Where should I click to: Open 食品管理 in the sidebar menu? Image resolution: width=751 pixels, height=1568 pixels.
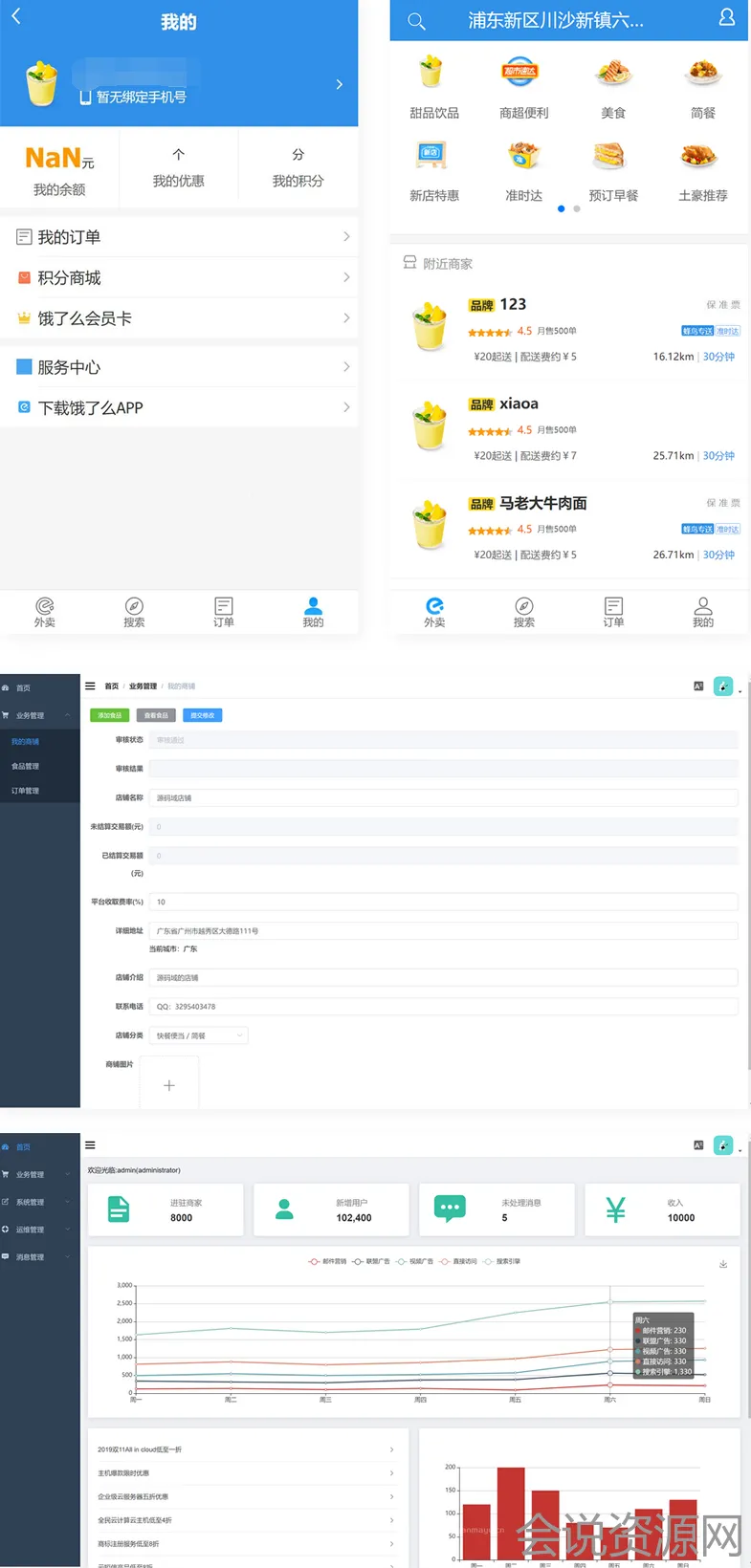click(26, 766)
